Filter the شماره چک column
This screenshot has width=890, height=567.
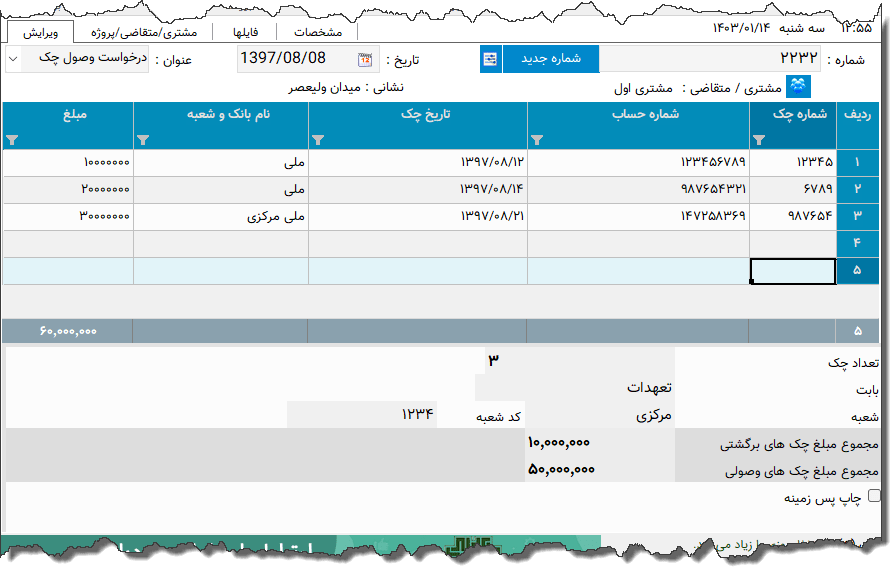pos(758,140)
